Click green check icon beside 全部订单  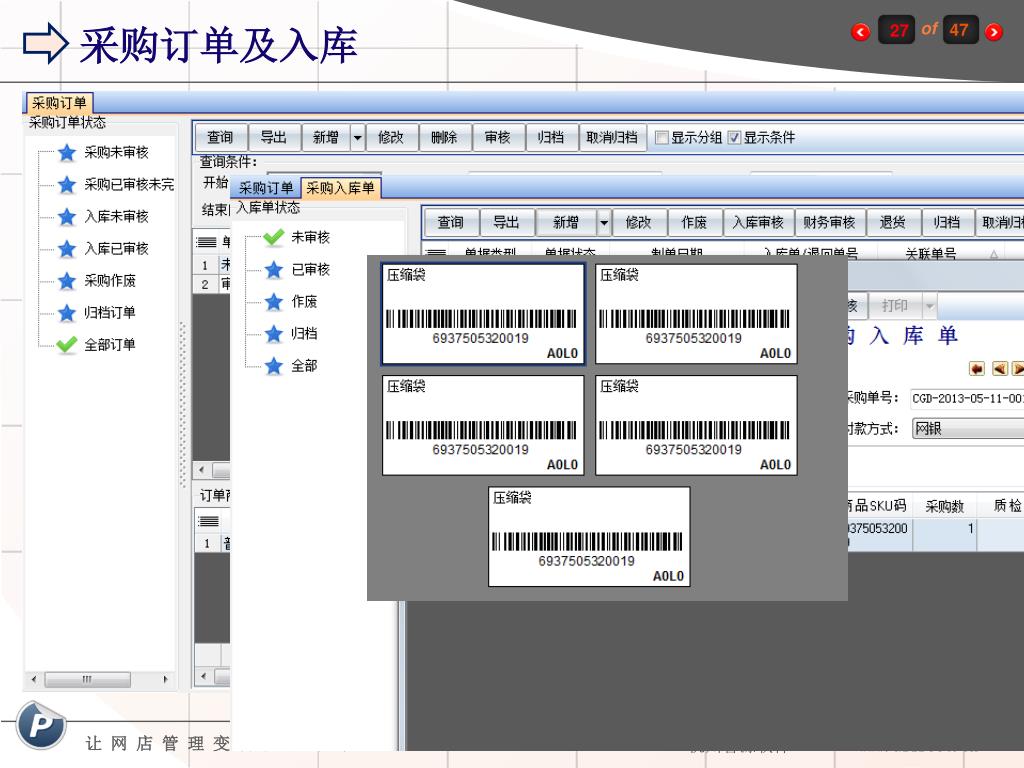[67, 344]
